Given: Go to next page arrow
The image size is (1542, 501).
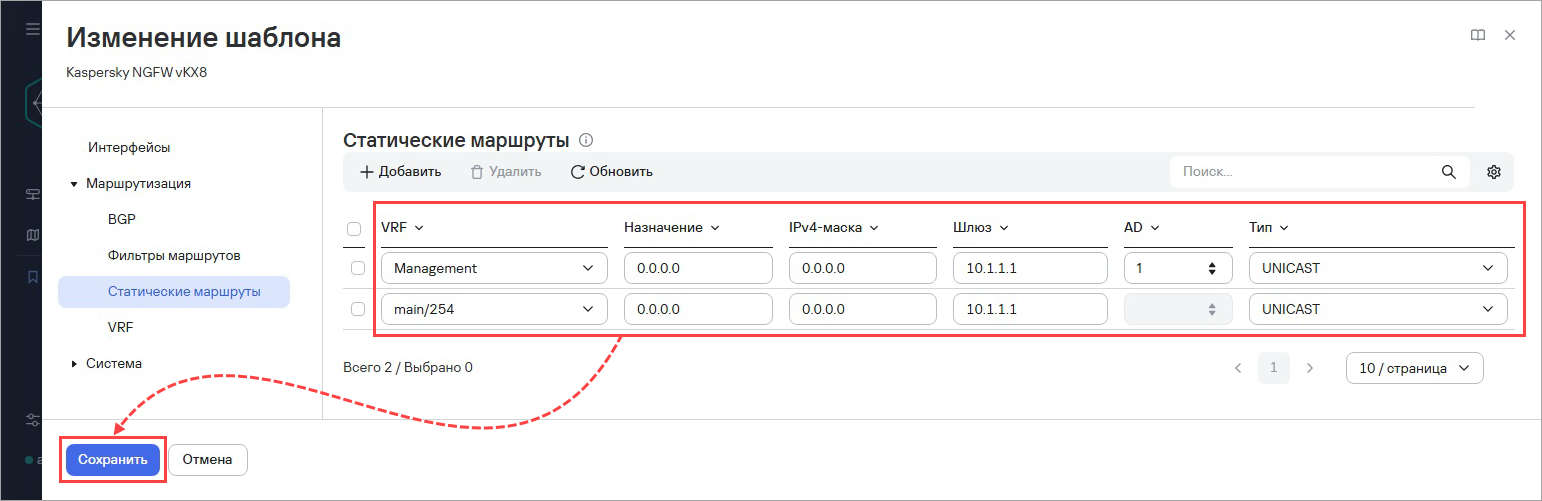Looking at the screenshot, I should point(1309,368).
